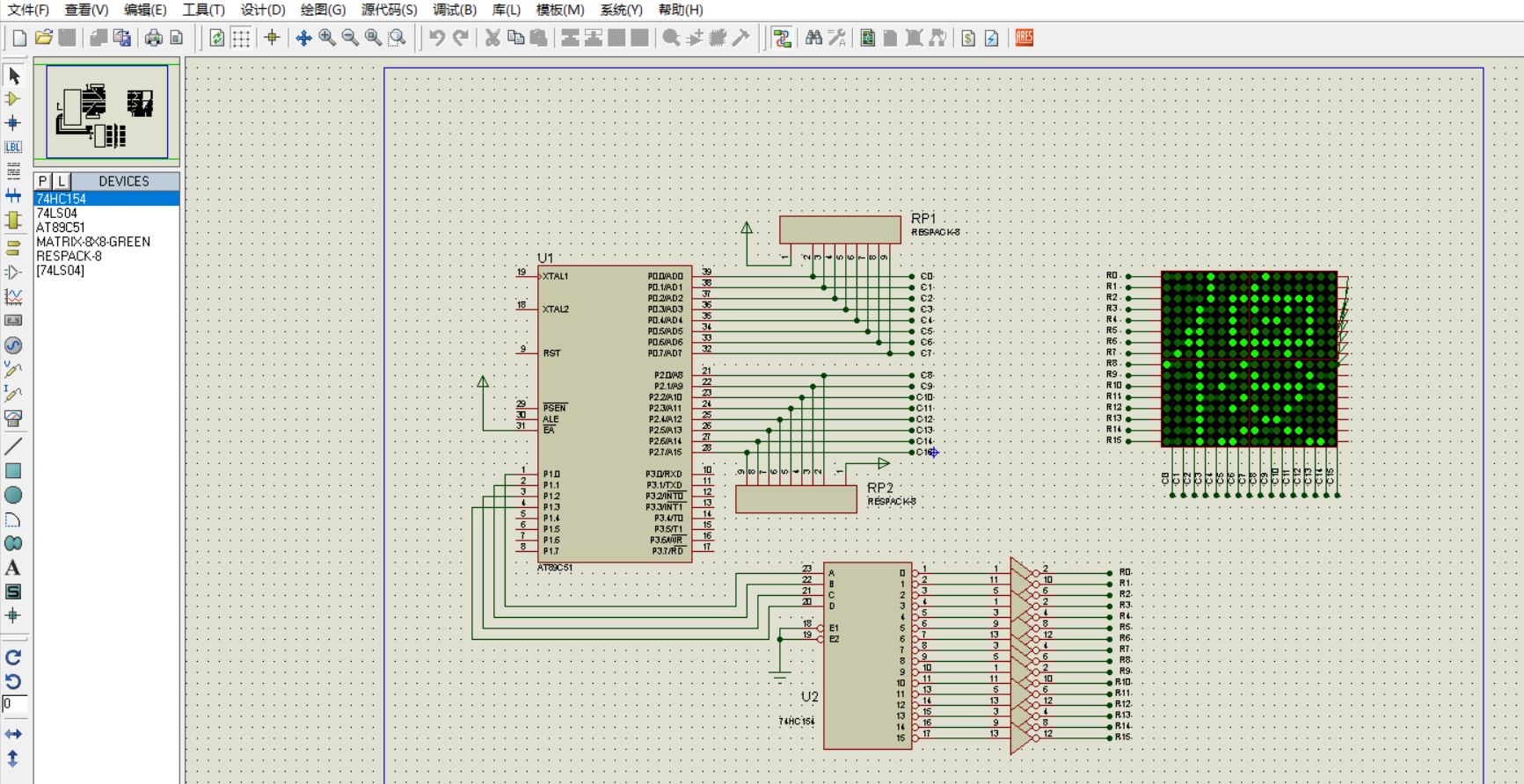The width and height of the screenshot is (1524, 784).
Task: Open an existing design folder icon
Action: 43,38
